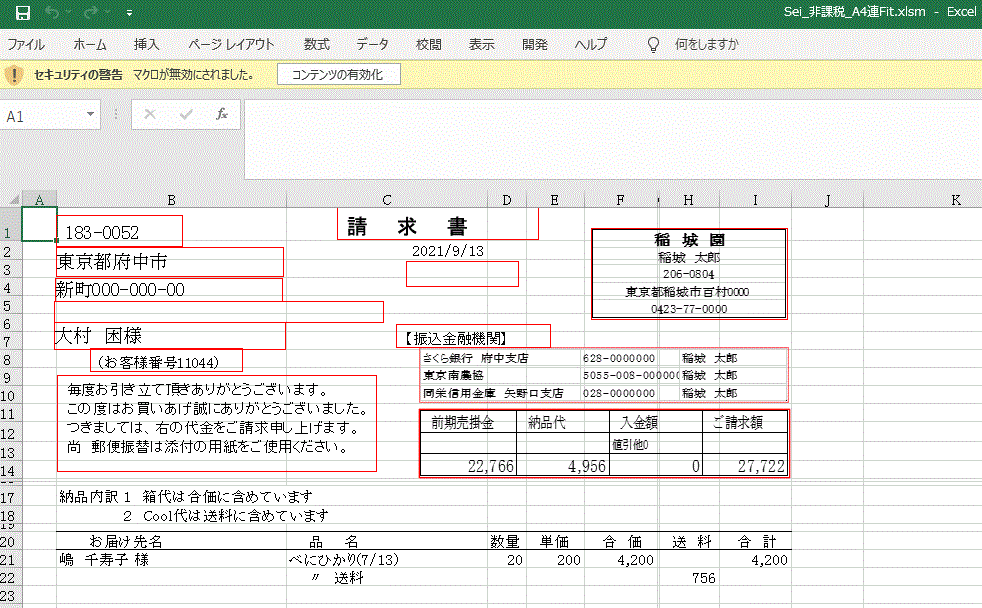Click inside the formula bar input area

coord(612,139)
